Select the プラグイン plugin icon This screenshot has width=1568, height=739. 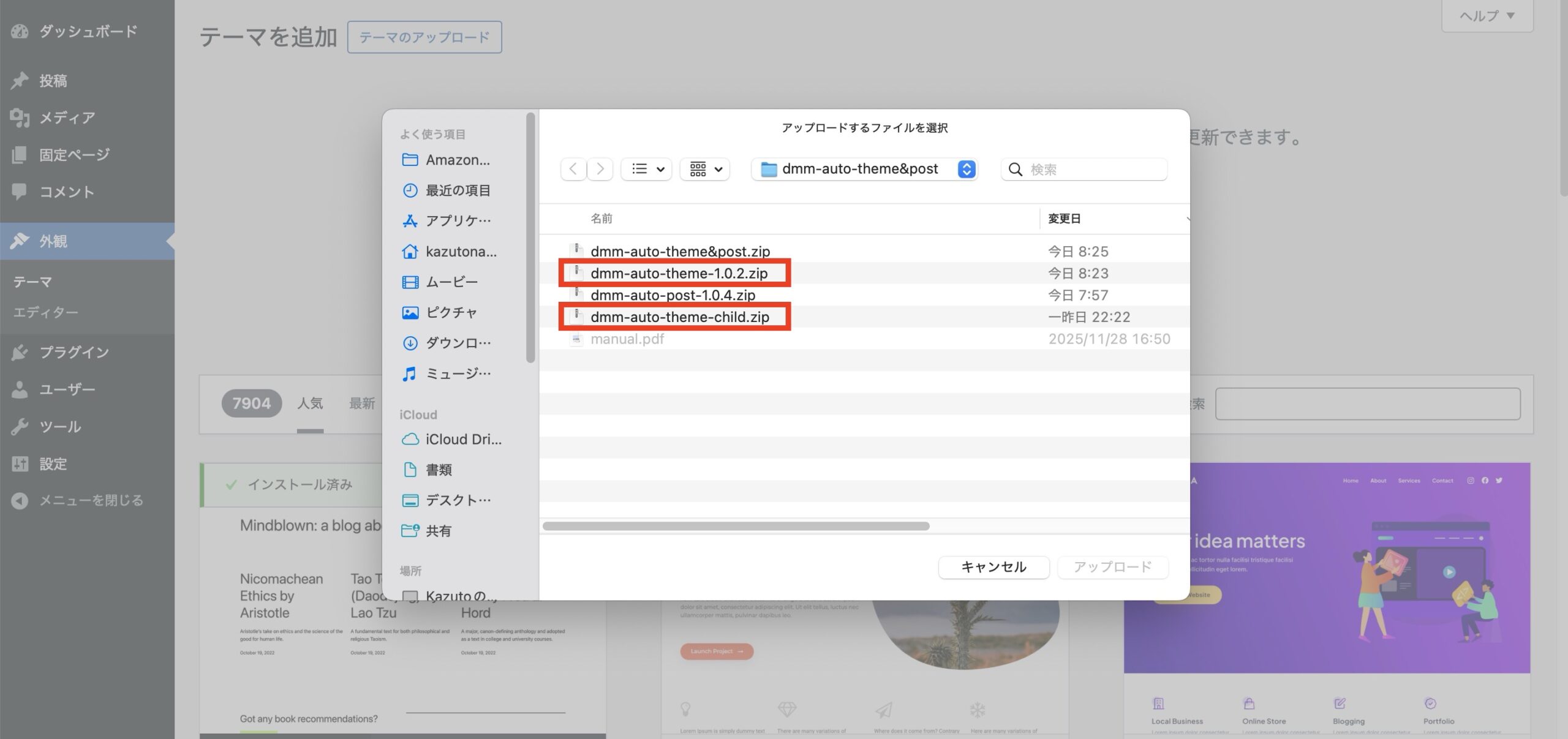pos(19,352)
